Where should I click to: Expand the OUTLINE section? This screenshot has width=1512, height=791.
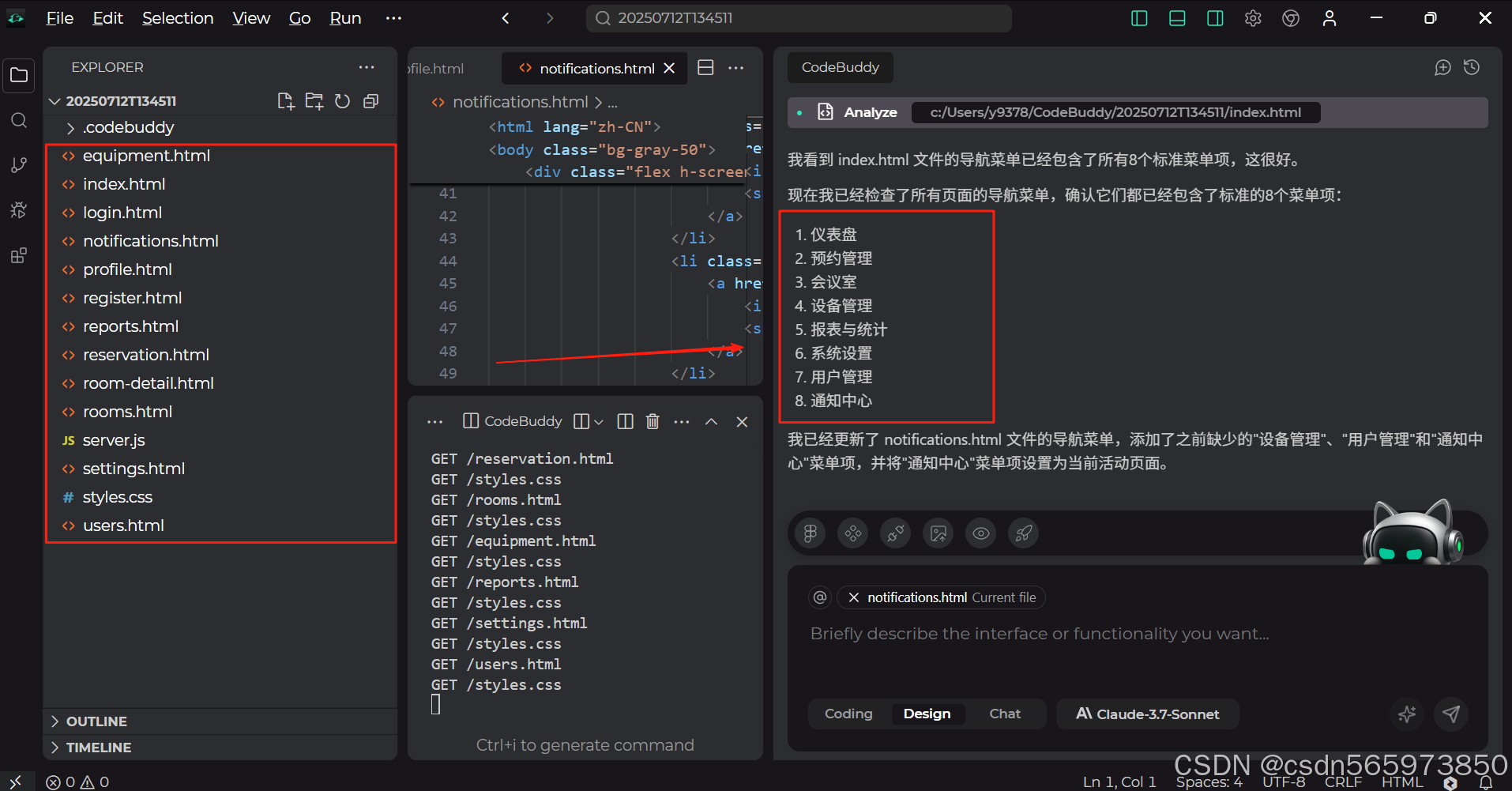[x=221, y=721]
